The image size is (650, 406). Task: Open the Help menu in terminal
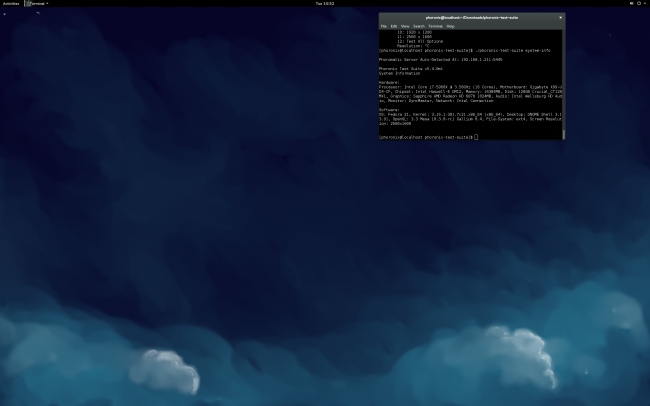[x=450, y=26]
